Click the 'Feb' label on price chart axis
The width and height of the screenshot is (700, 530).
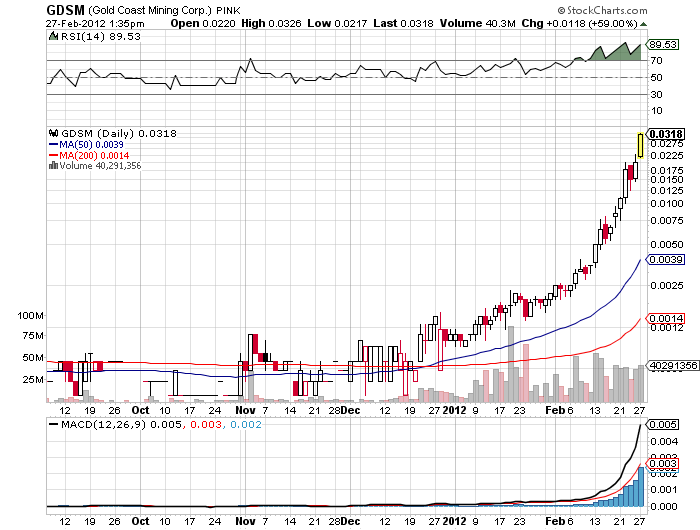click(555, 410)
